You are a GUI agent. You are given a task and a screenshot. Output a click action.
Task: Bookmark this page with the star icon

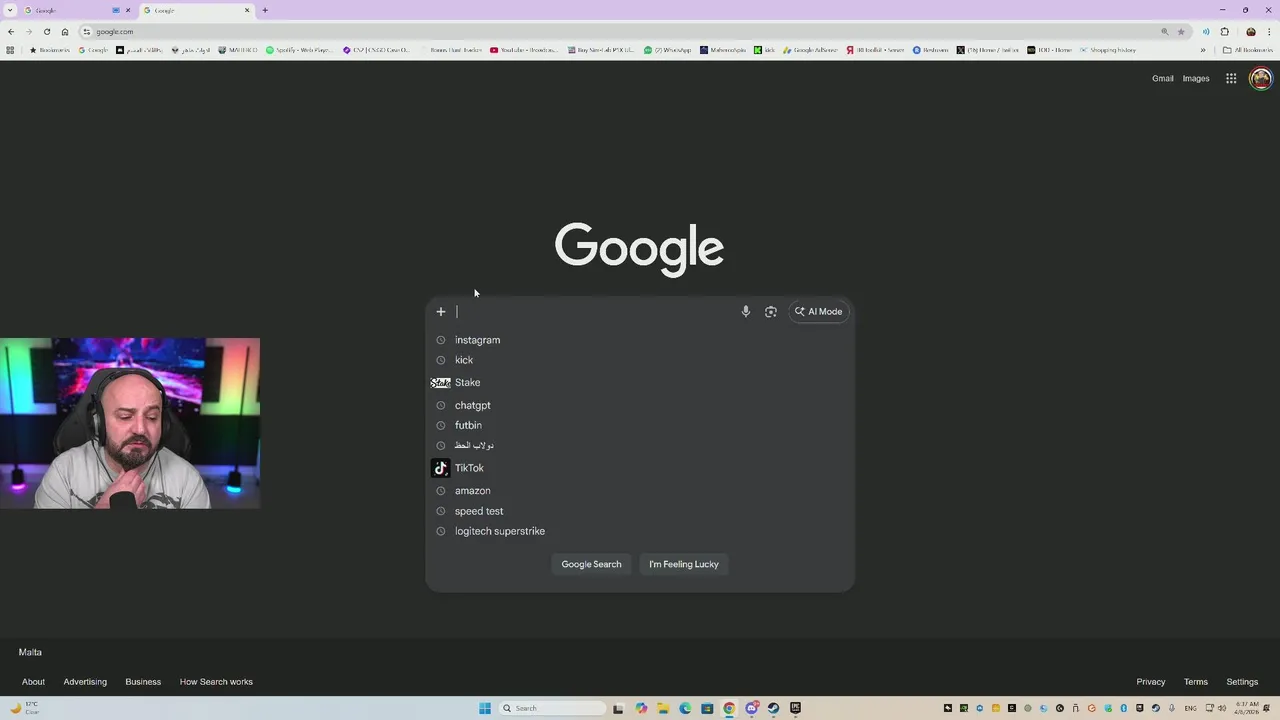tap(1181, 31)
